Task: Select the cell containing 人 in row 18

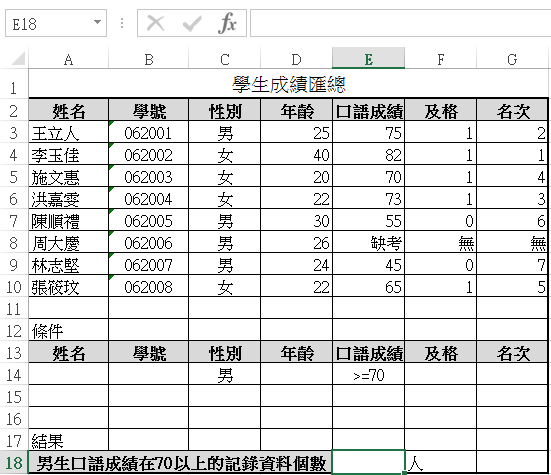Action: tap(441, 462)
